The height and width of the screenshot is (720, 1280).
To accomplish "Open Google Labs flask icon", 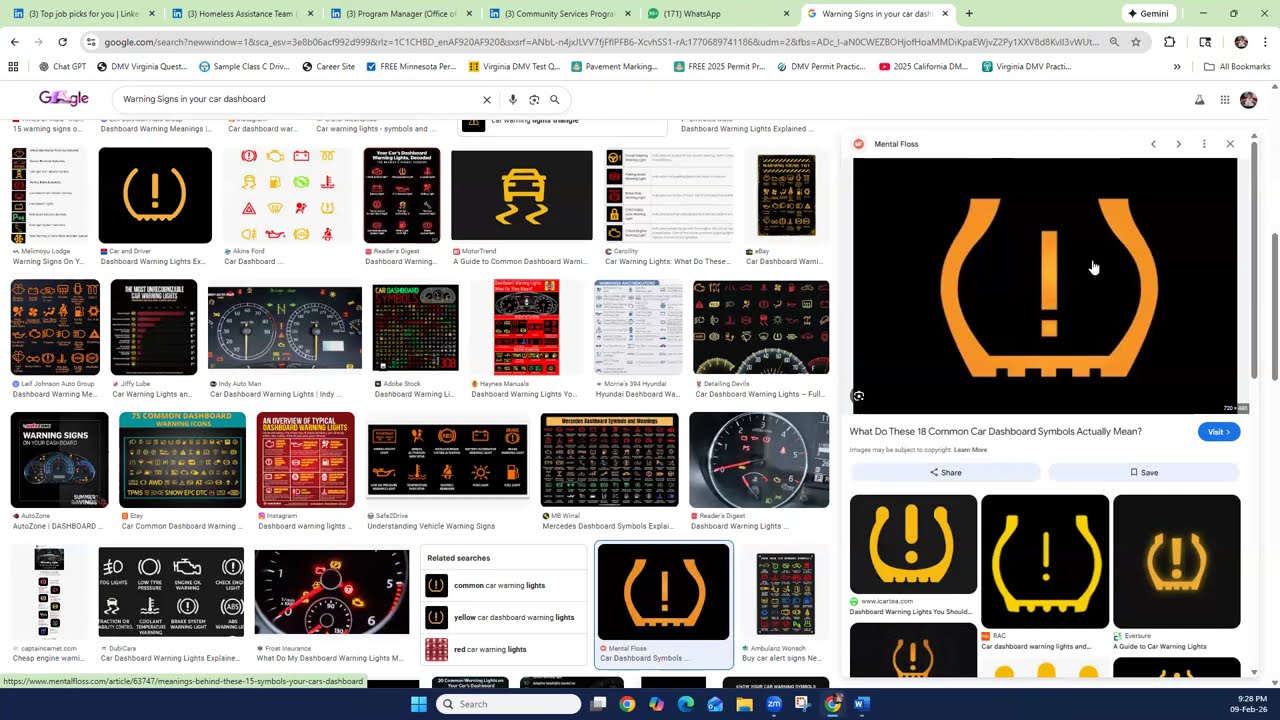I will point(1199,100).
